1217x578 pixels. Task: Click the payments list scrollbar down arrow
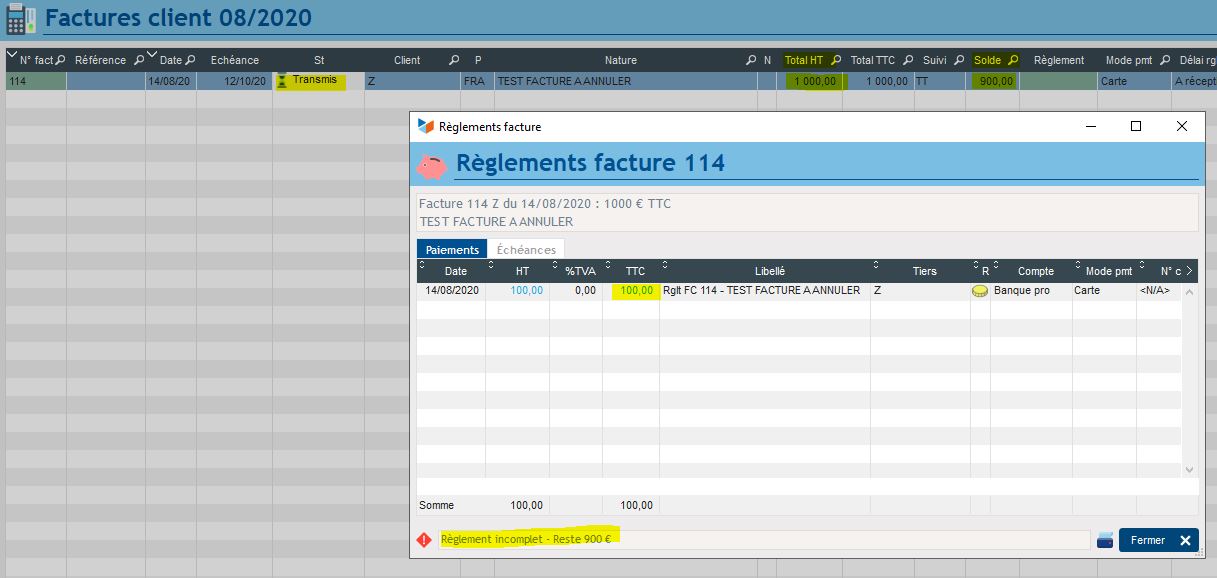coord(1189,469)
